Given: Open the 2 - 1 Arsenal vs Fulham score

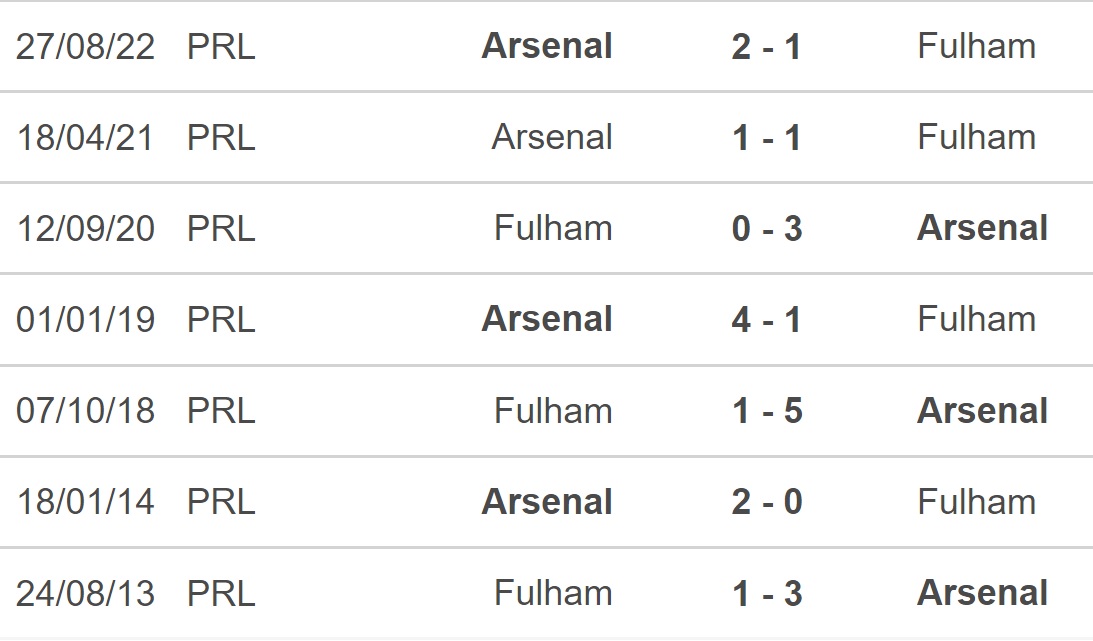Looking at the screenshot, I should (x=766, y=47).
